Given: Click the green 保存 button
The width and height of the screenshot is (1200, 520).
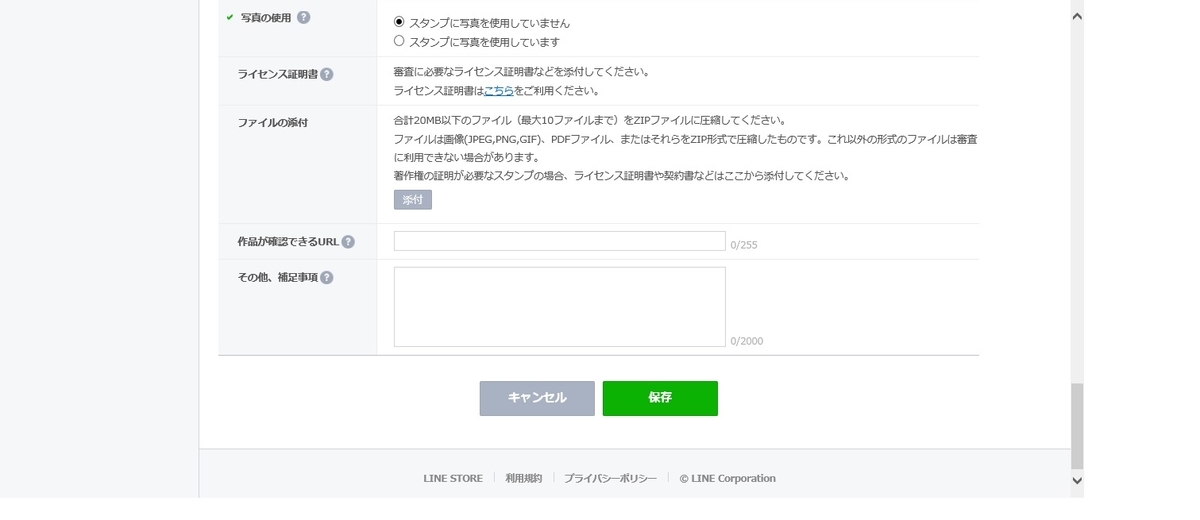Looking at the screenshot, I should coord(660,398).
